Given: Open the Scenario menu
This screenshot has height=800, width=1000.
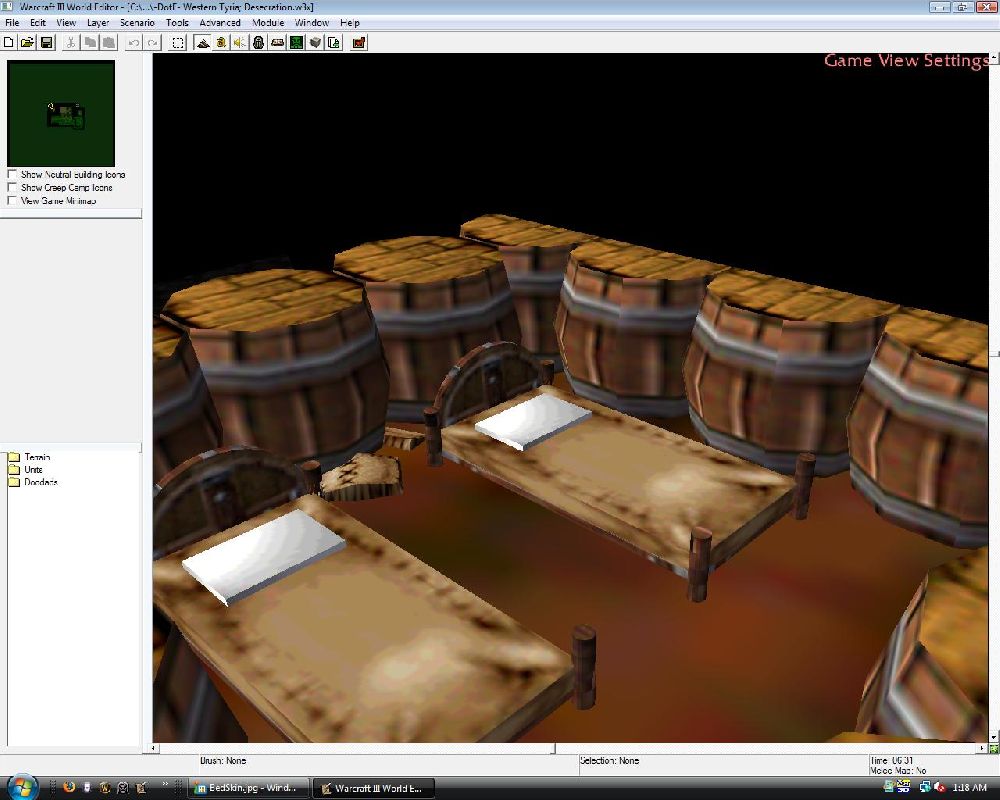Looking at the screenshot, I should point(138,23).
